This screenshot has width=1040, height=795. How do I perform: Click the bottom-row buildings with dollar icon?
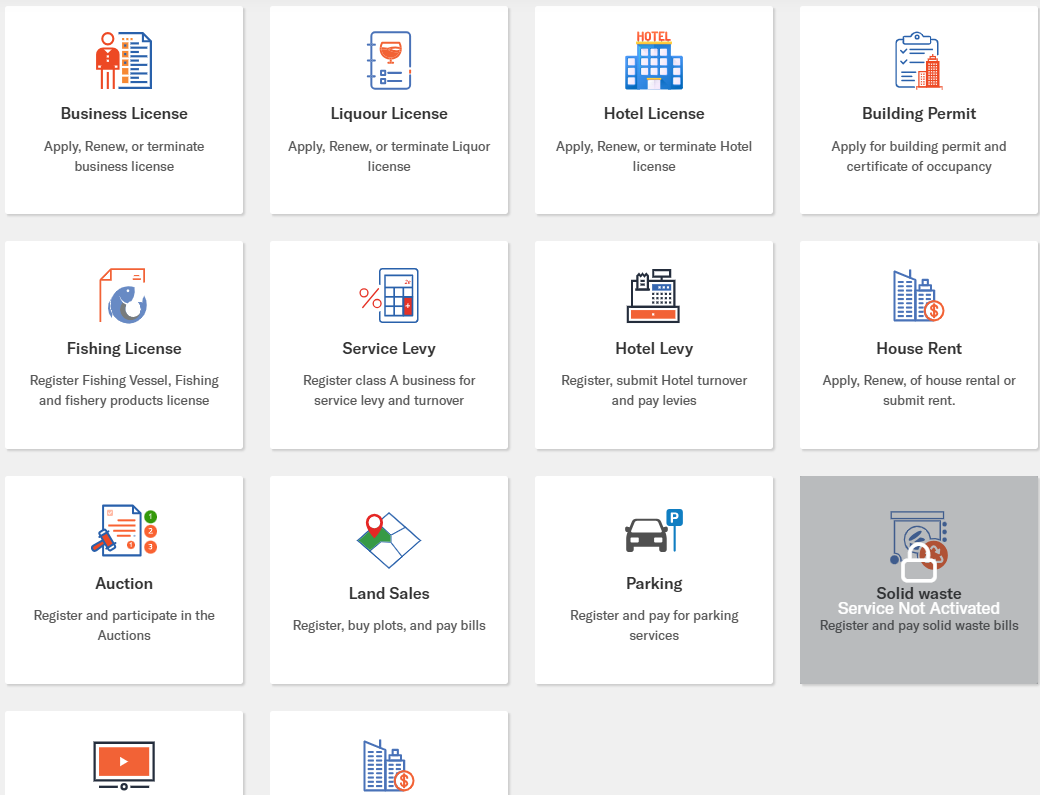(x=389, y=766)
